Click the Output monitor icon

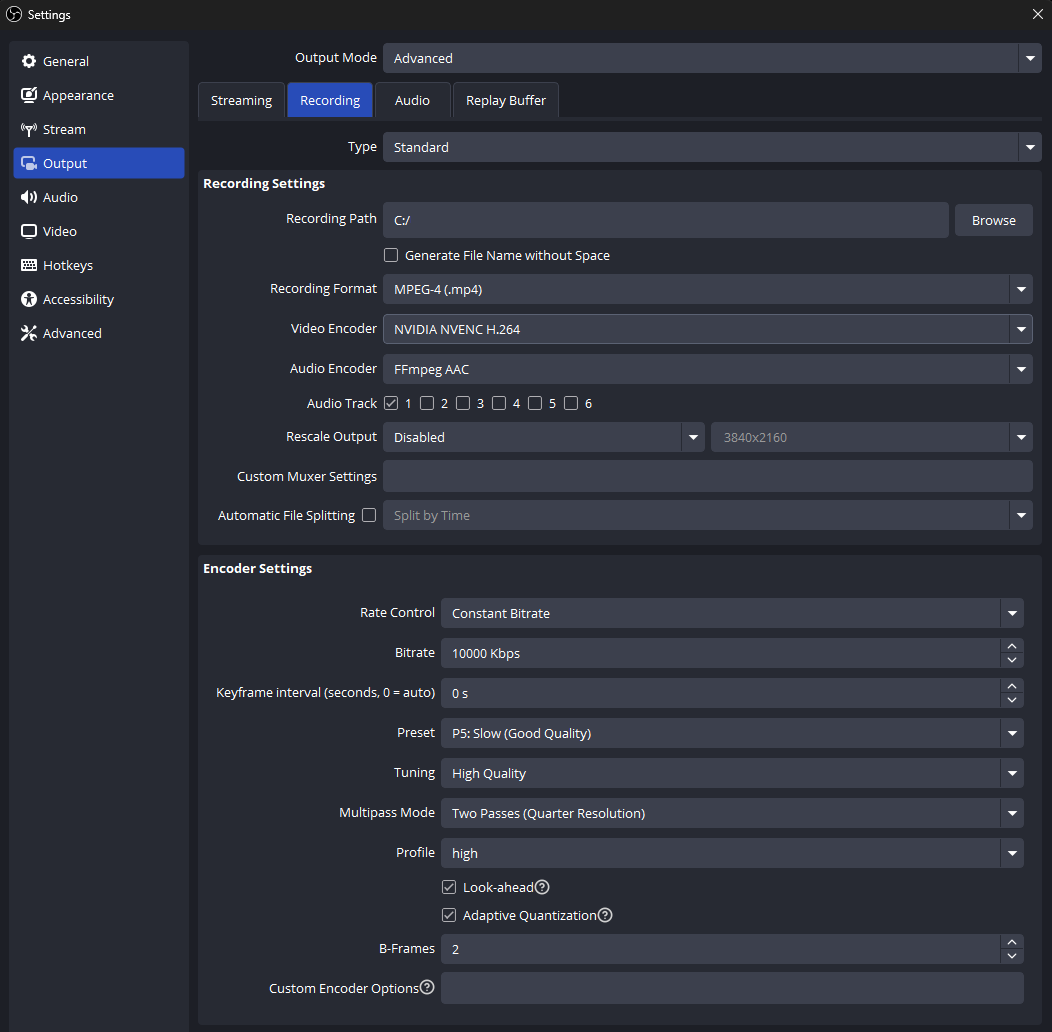28,163
